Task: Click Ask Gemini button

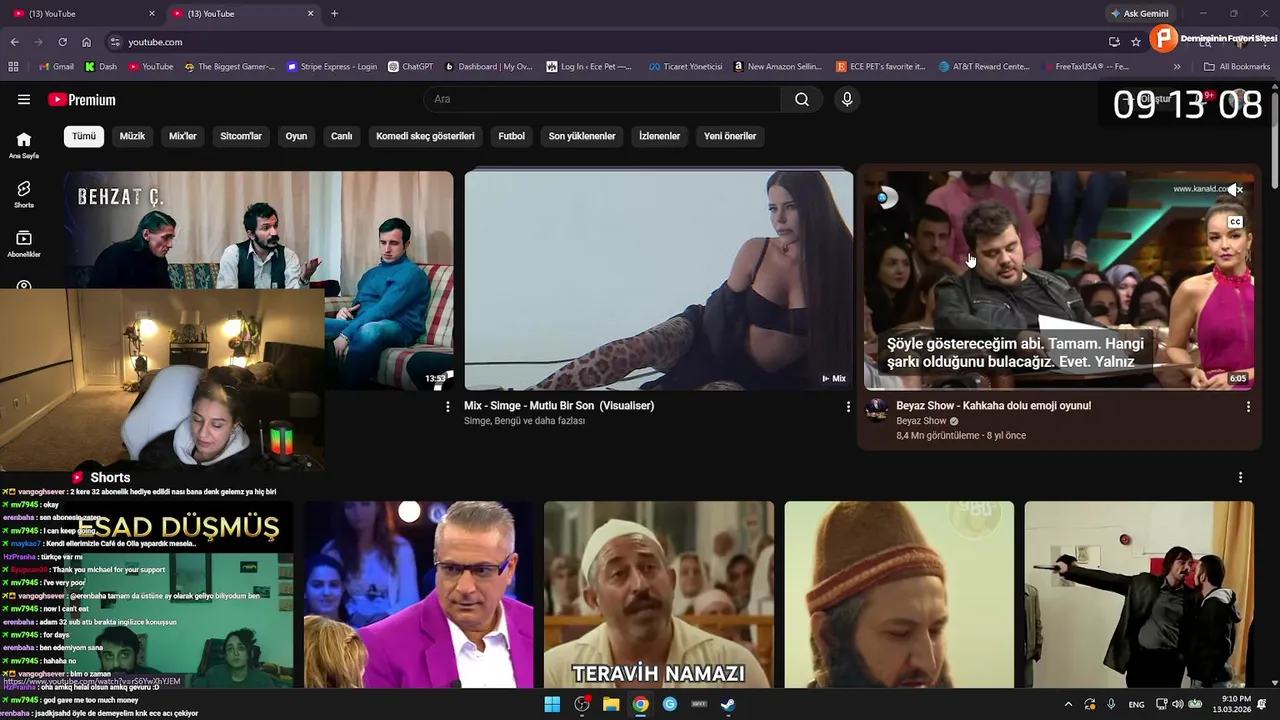Action: pos(1139,14)
